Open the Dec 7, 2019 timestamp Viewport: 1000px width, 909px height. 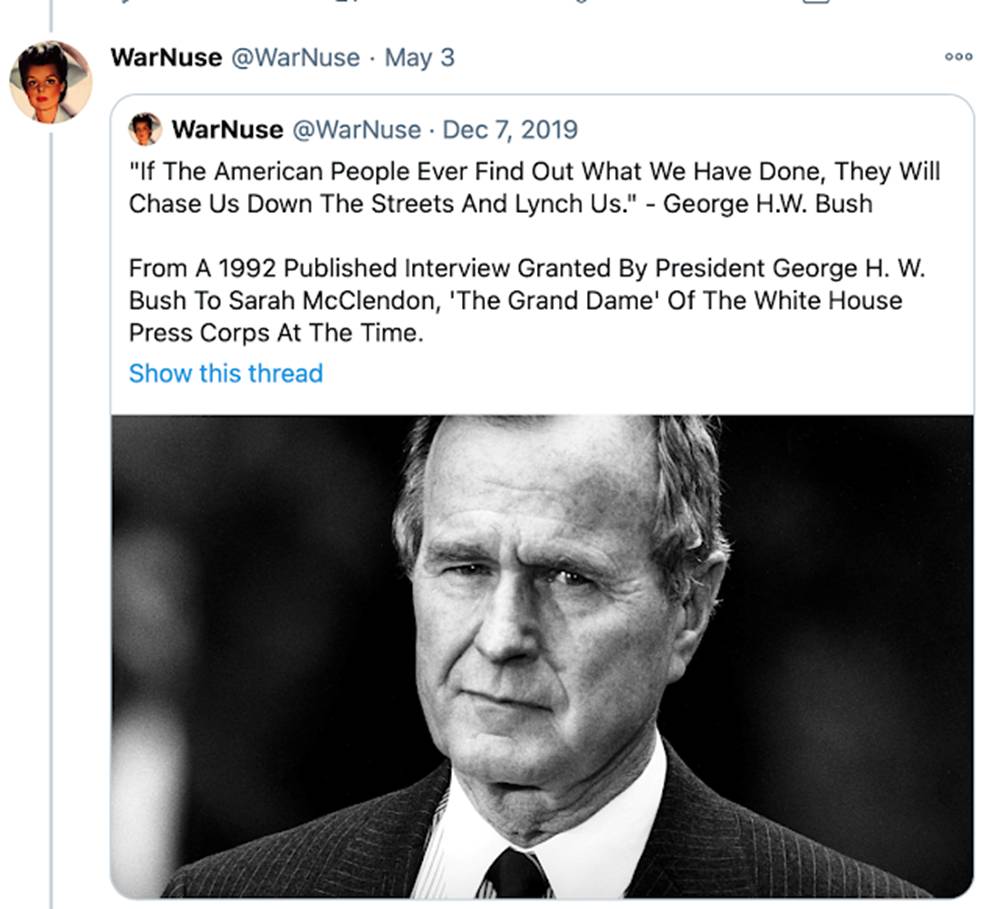[x=510, y=130]
